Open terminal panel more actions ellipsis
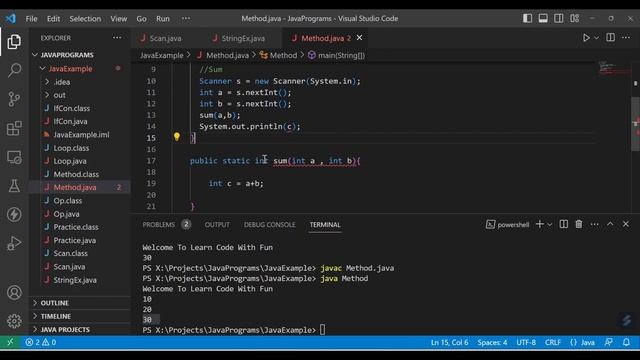Screen dimensions: 640x360 coord(594,224)
